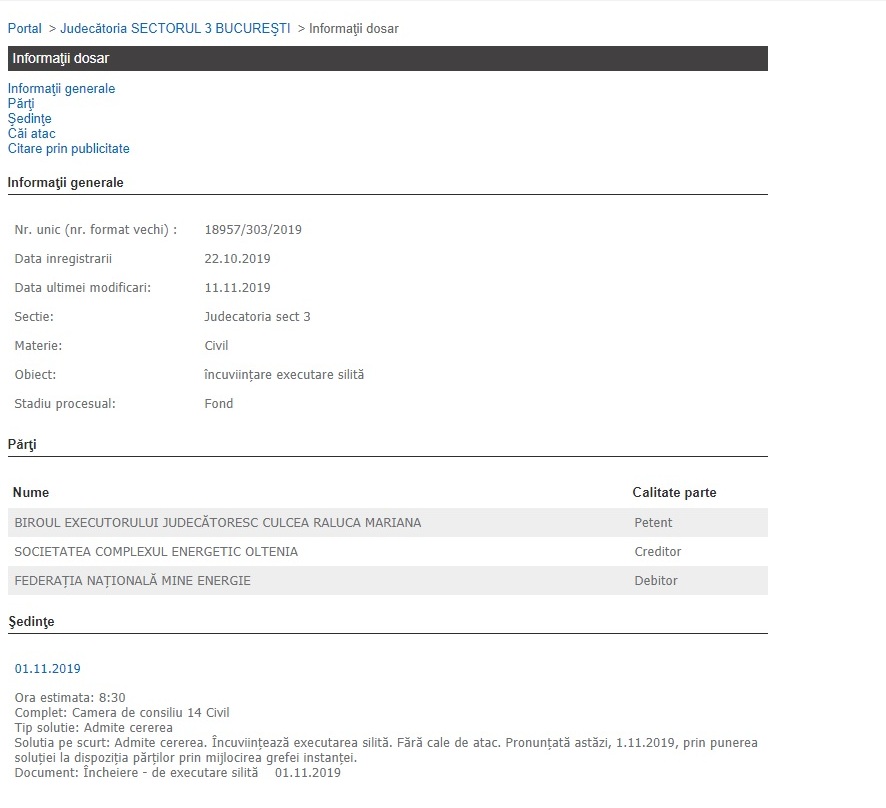This screenshot has height=808, width=886.
Task: Click registration date 22.10.2019 value
Action: click(237, 259)
